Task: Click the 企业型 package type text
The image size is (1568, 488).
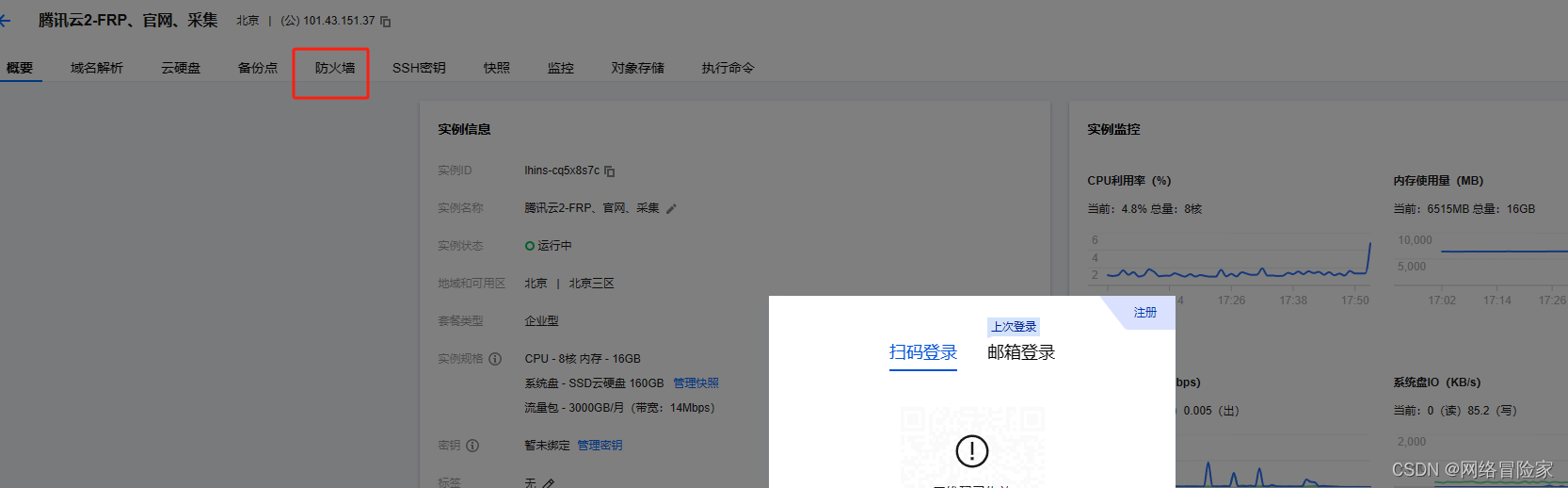Action: point(541,321)
